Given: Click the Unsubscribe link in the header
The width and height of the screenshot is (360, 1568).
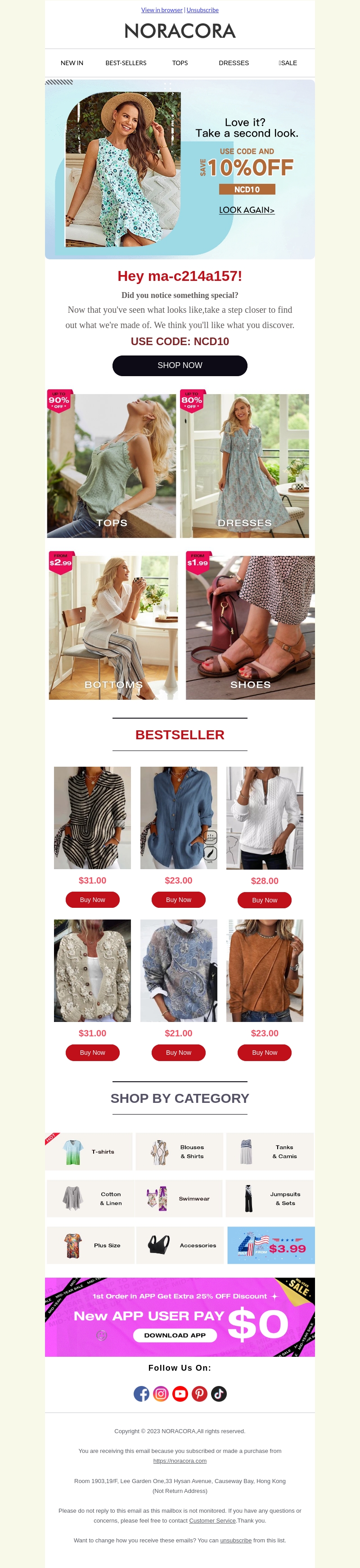Looking at the screenshot, I should [x=203, y=10].
